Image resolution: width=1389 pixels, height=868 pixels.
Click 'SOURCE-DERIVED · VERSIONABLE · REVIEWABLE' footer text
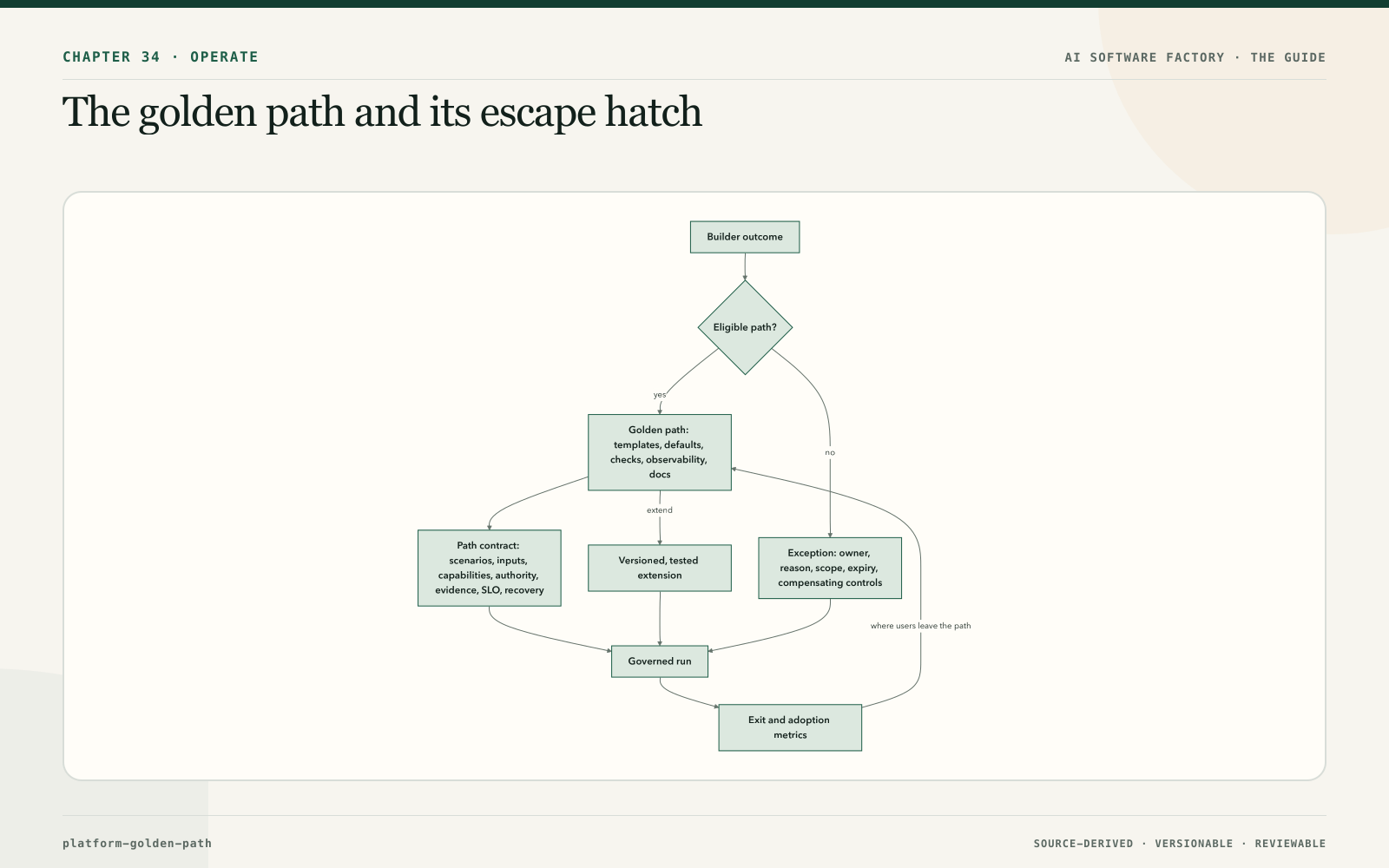pos(1180,844)
